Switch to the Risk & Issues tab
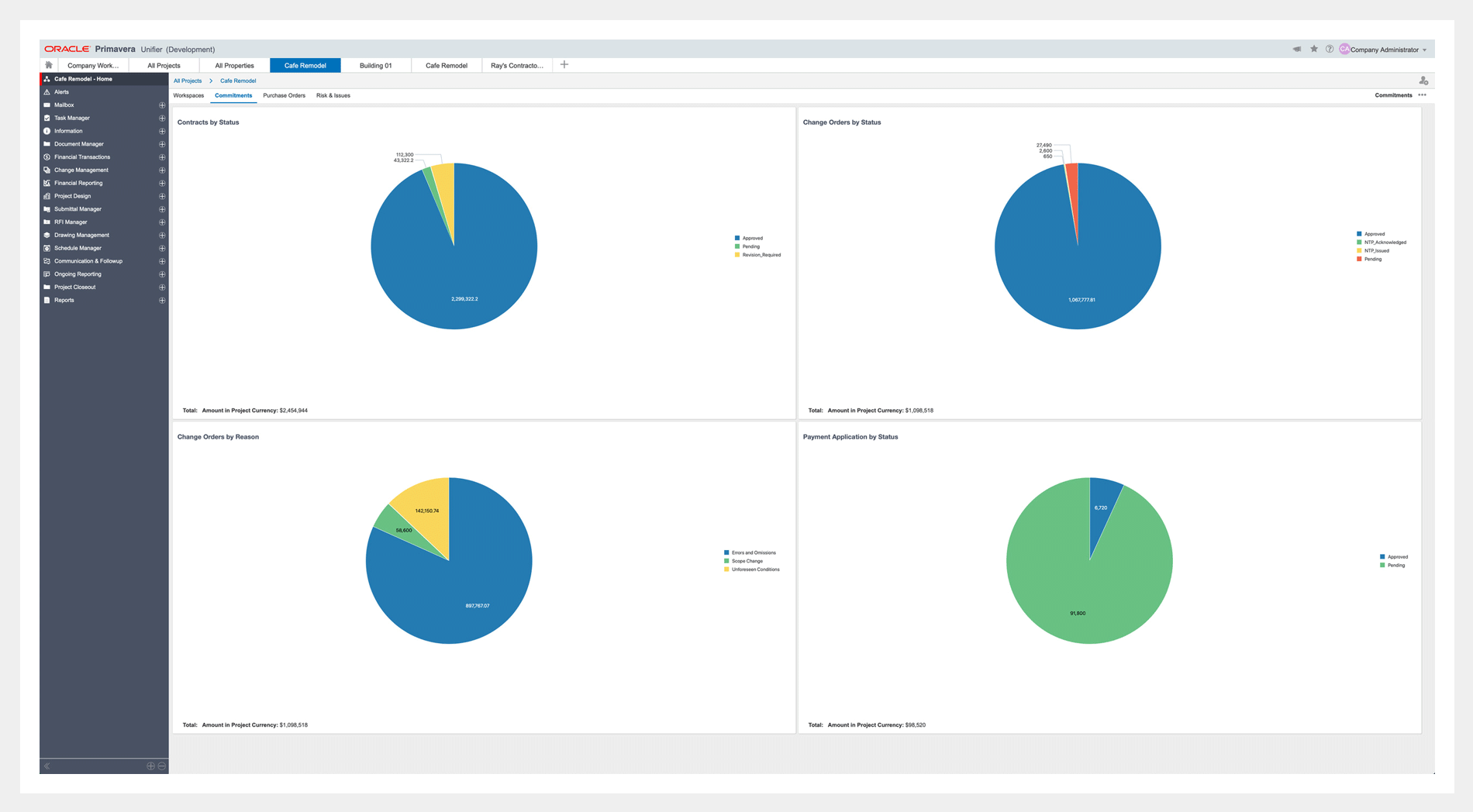The image size is (1473, 812). coord(333,95)
